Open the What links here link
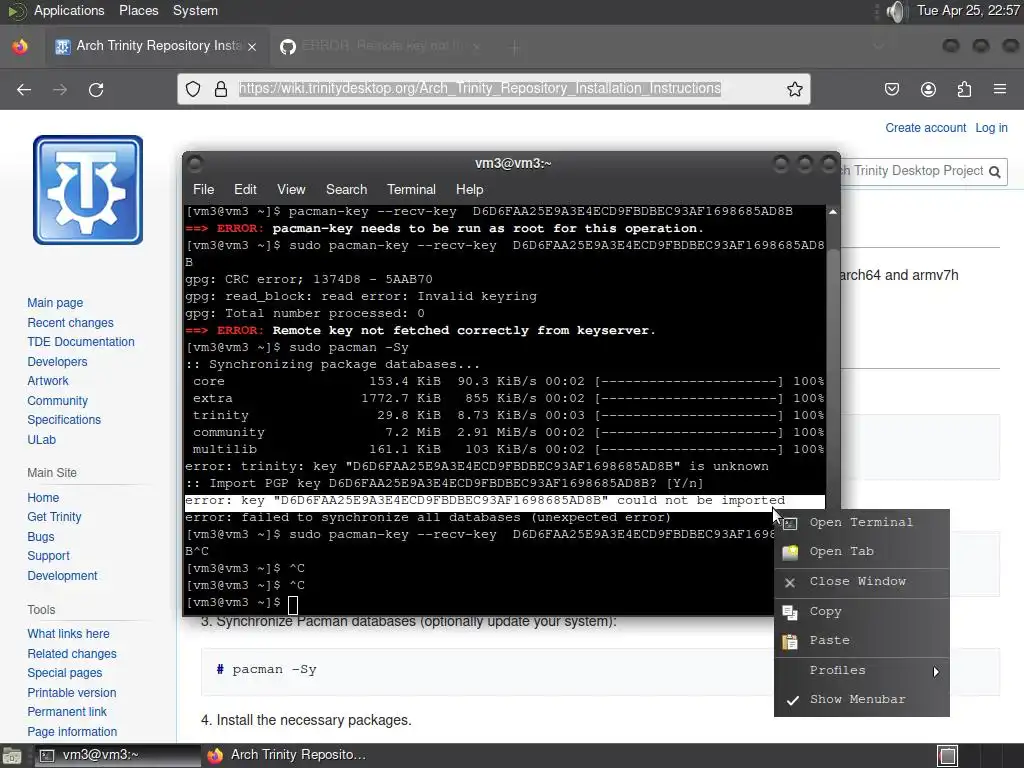Screen dimensions: 1024x768 point(68,634)
